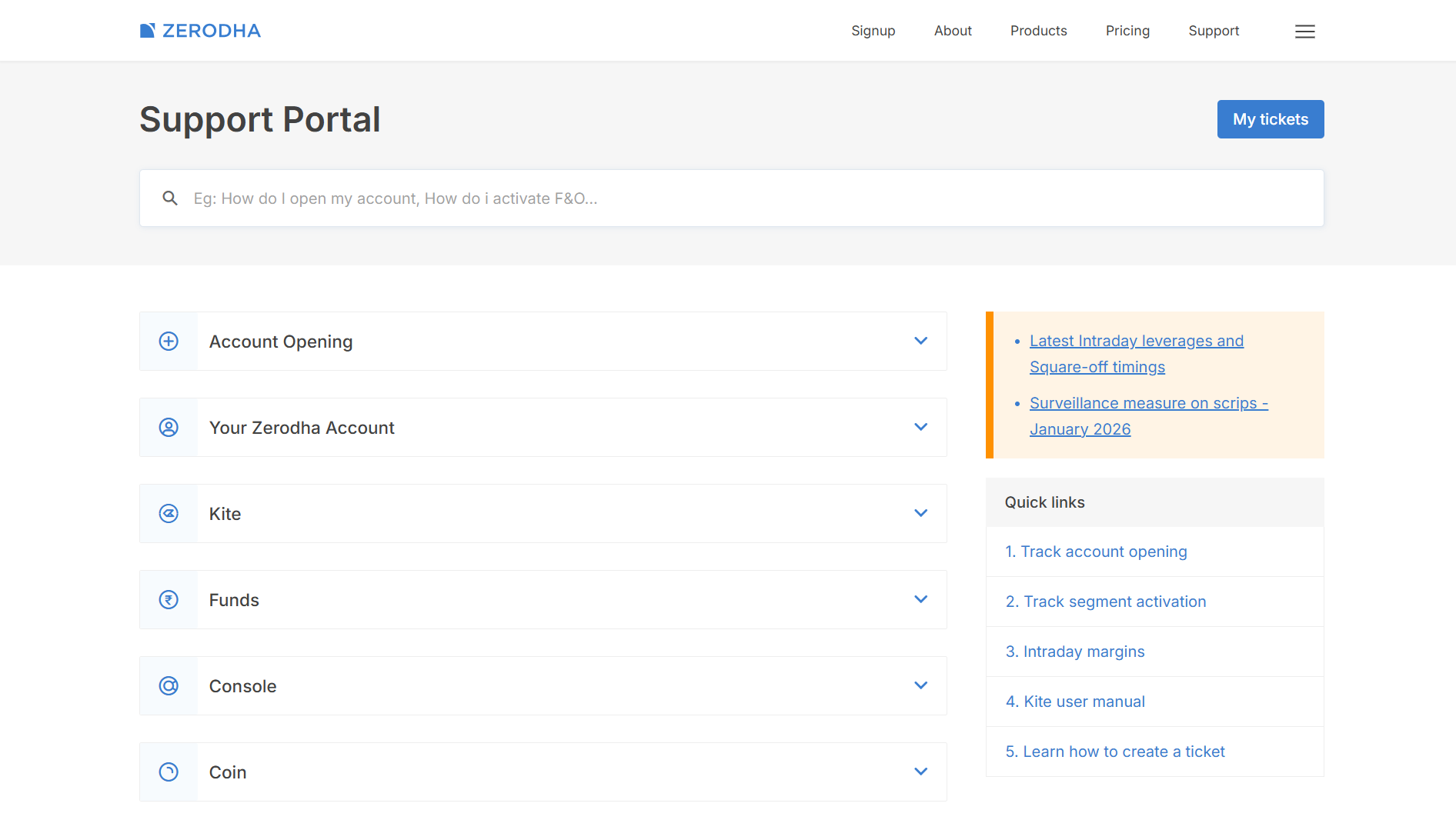Expand Account Opening chevron

920,341
